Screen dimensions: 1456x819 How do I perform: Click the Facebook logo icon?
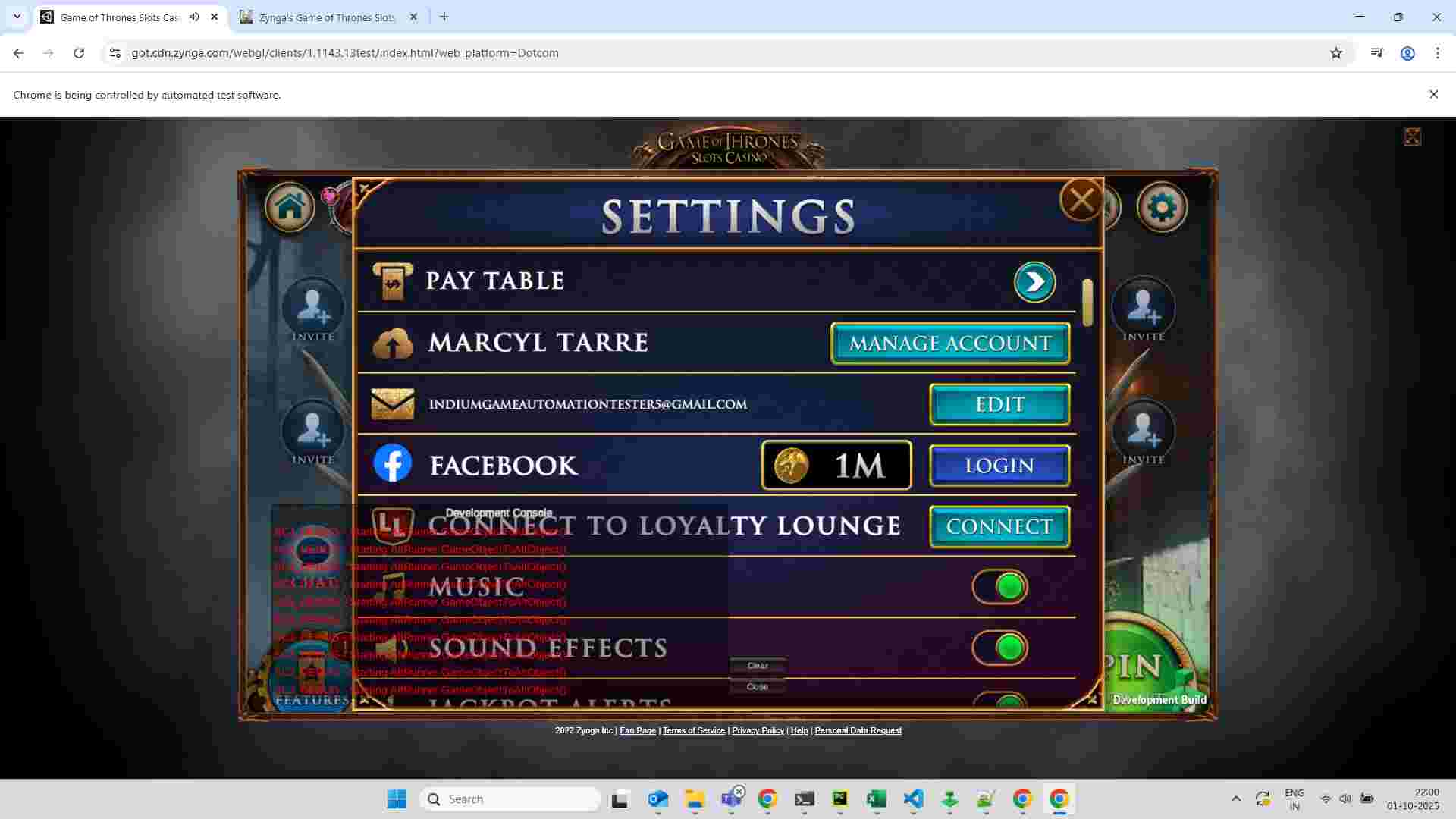coord(393,464)
